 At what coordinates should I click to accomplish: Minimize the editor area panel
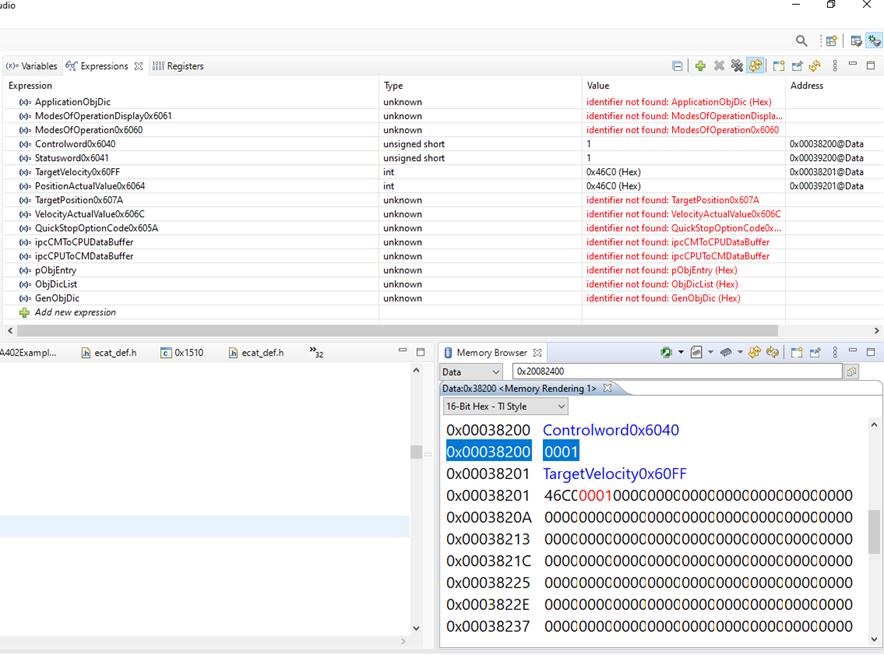403,351
